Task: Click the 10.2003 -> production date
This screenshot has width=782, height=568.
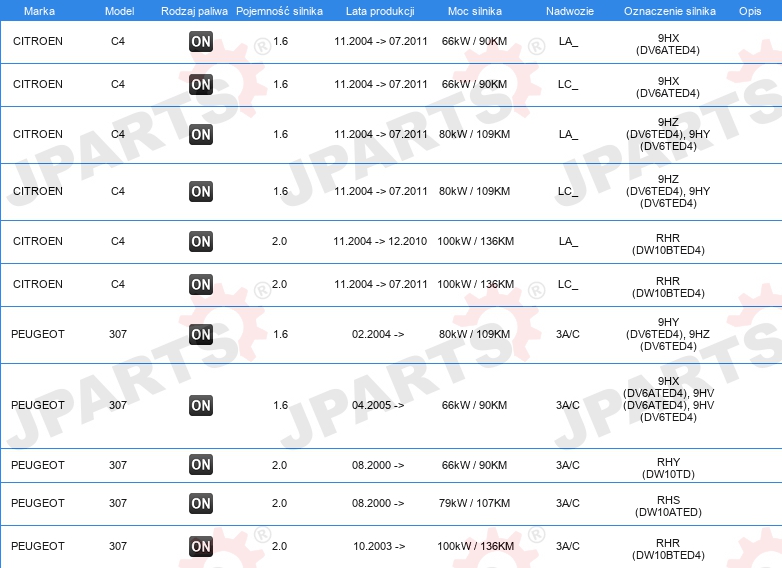Action: [x=379, y=546]
